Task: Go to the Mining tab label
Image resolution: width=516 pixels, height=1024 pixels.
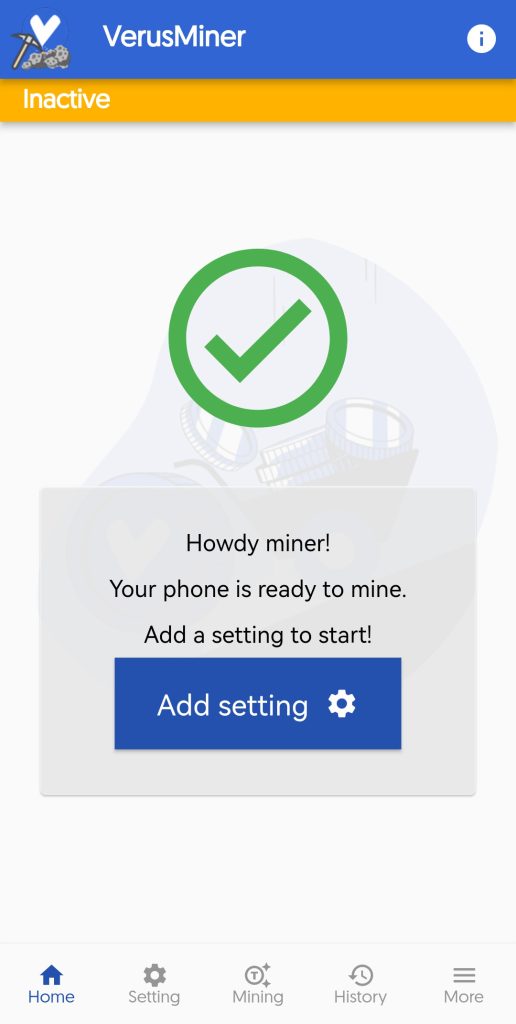Action: pyautogui.click(x=257, y=997)
